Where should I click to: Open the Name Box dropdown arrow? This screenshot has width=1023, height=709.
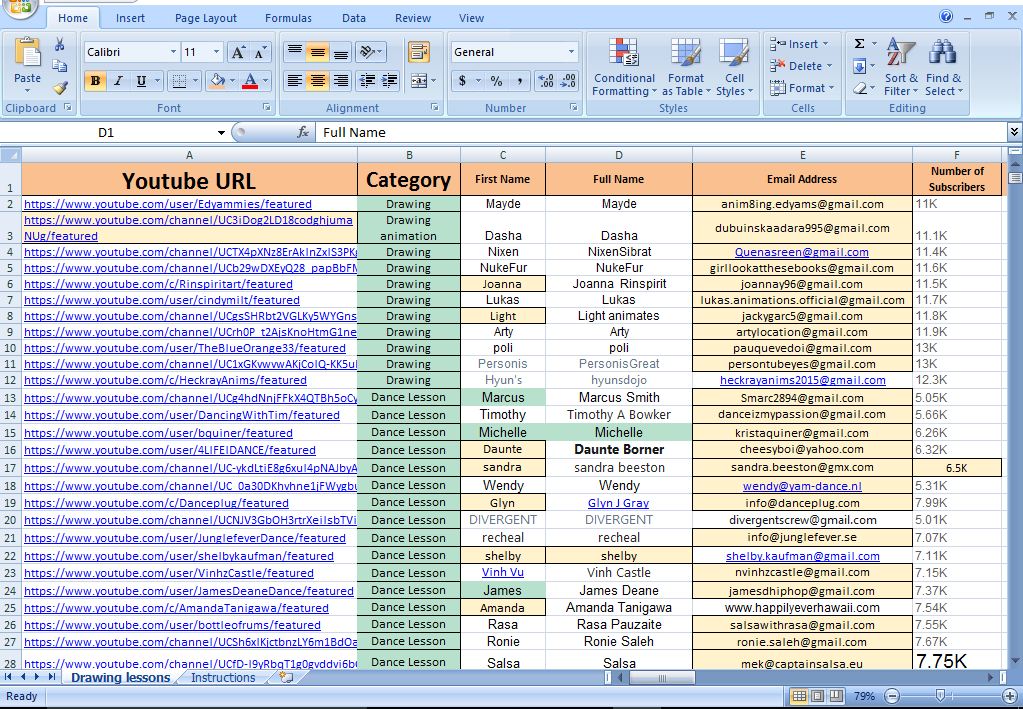point(221,132)
